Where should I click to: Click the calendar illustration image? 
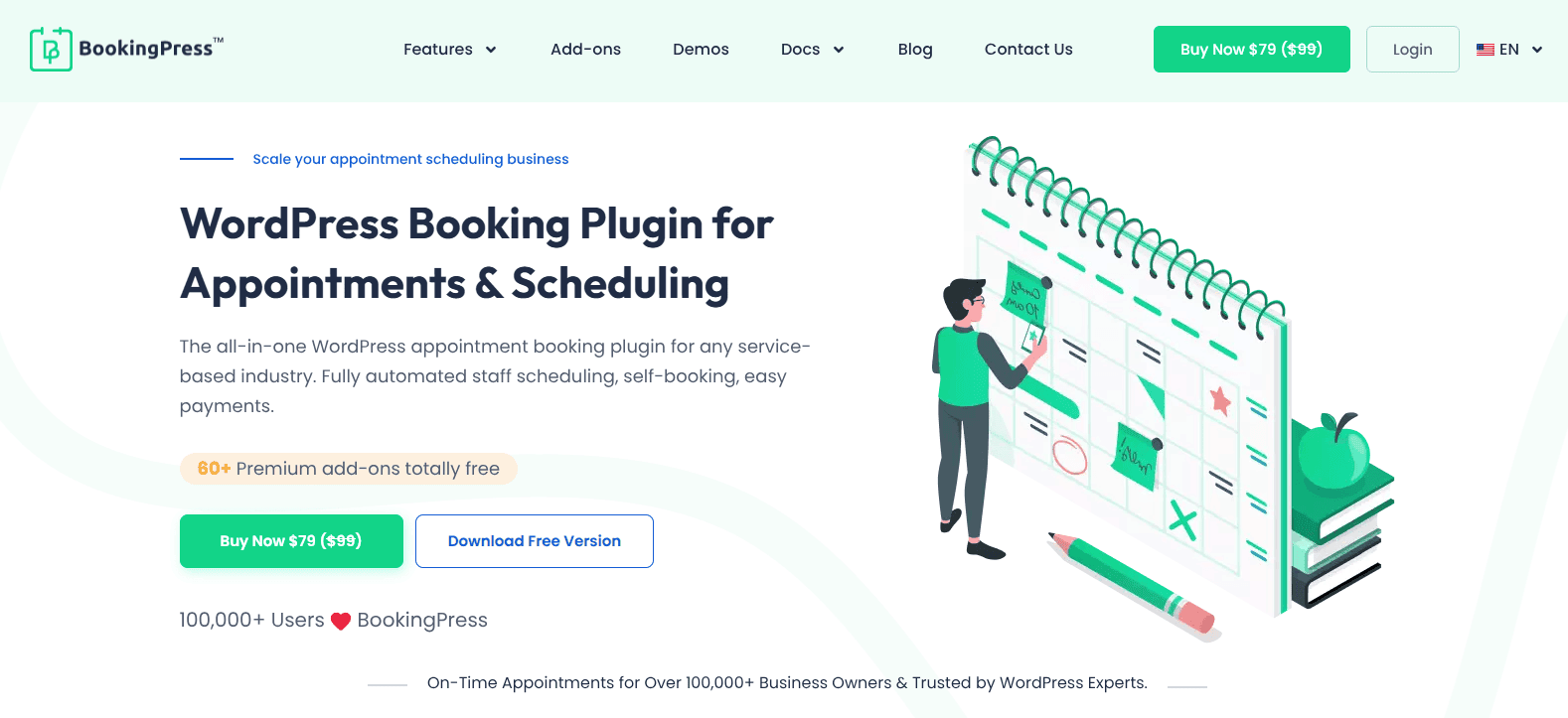(1123, 377)
